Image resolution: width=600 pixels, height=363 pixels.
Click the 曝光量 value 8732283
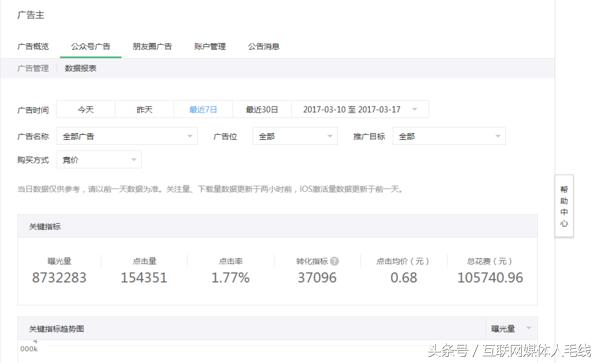tap(59, 278)
